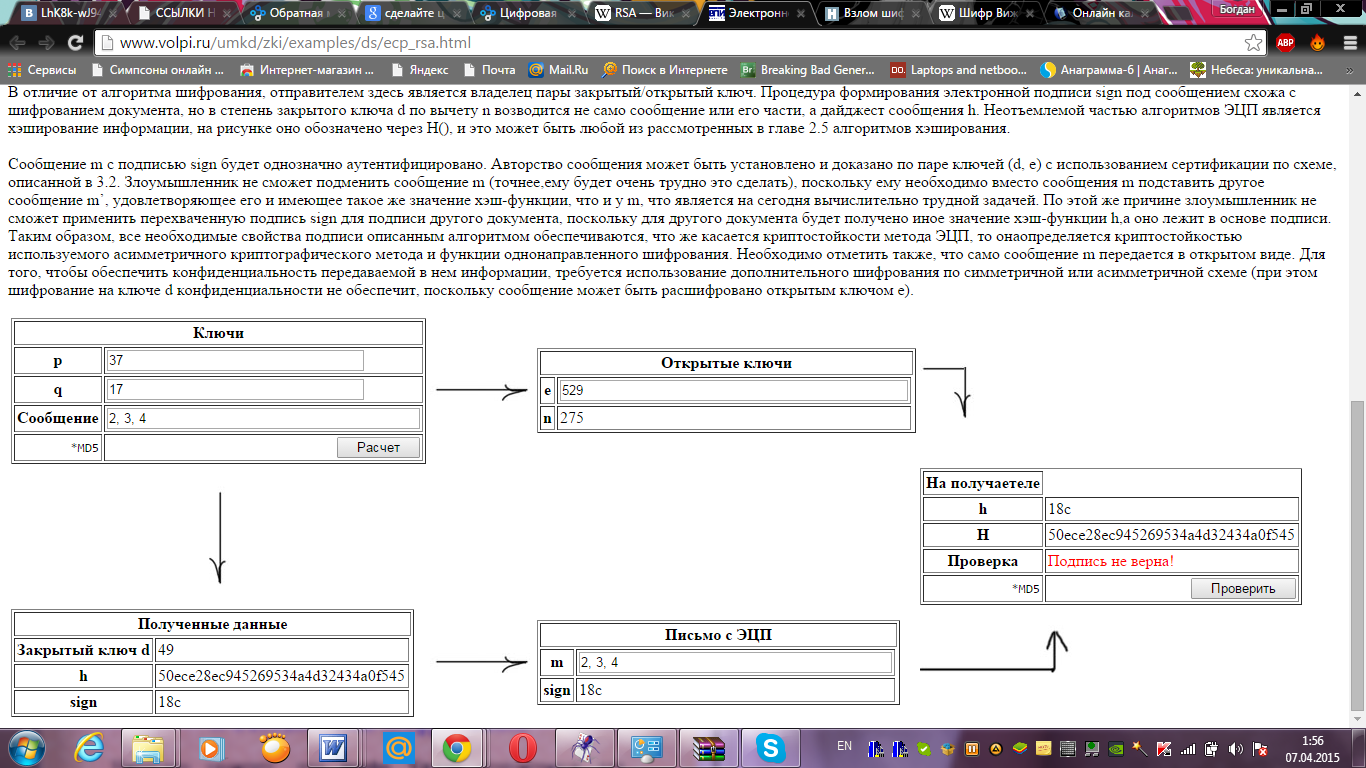Click the Расчет button

(x=378, y=447)
